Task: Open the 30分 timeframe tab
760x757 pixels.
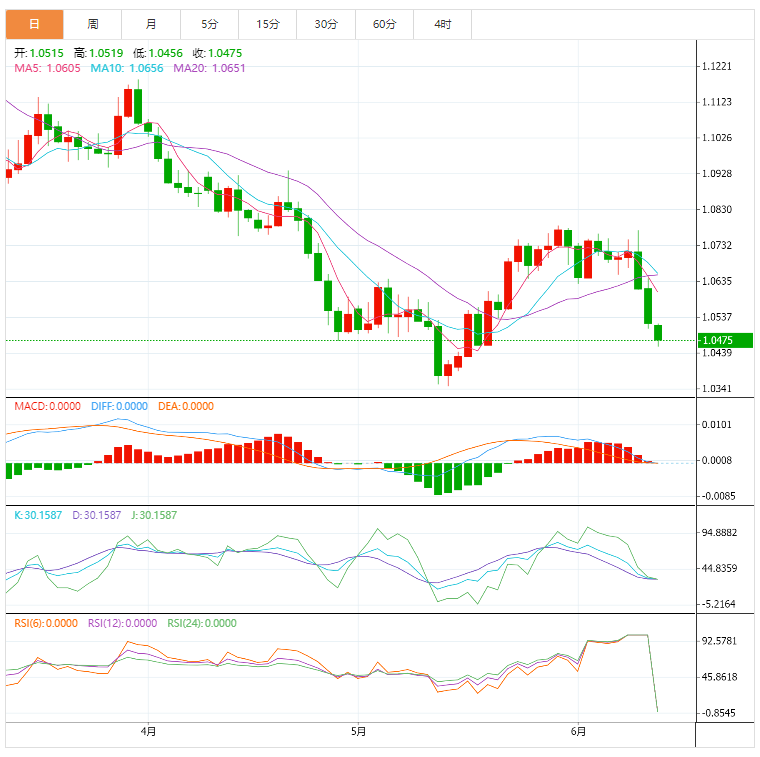Action: (x=326, y=24)
